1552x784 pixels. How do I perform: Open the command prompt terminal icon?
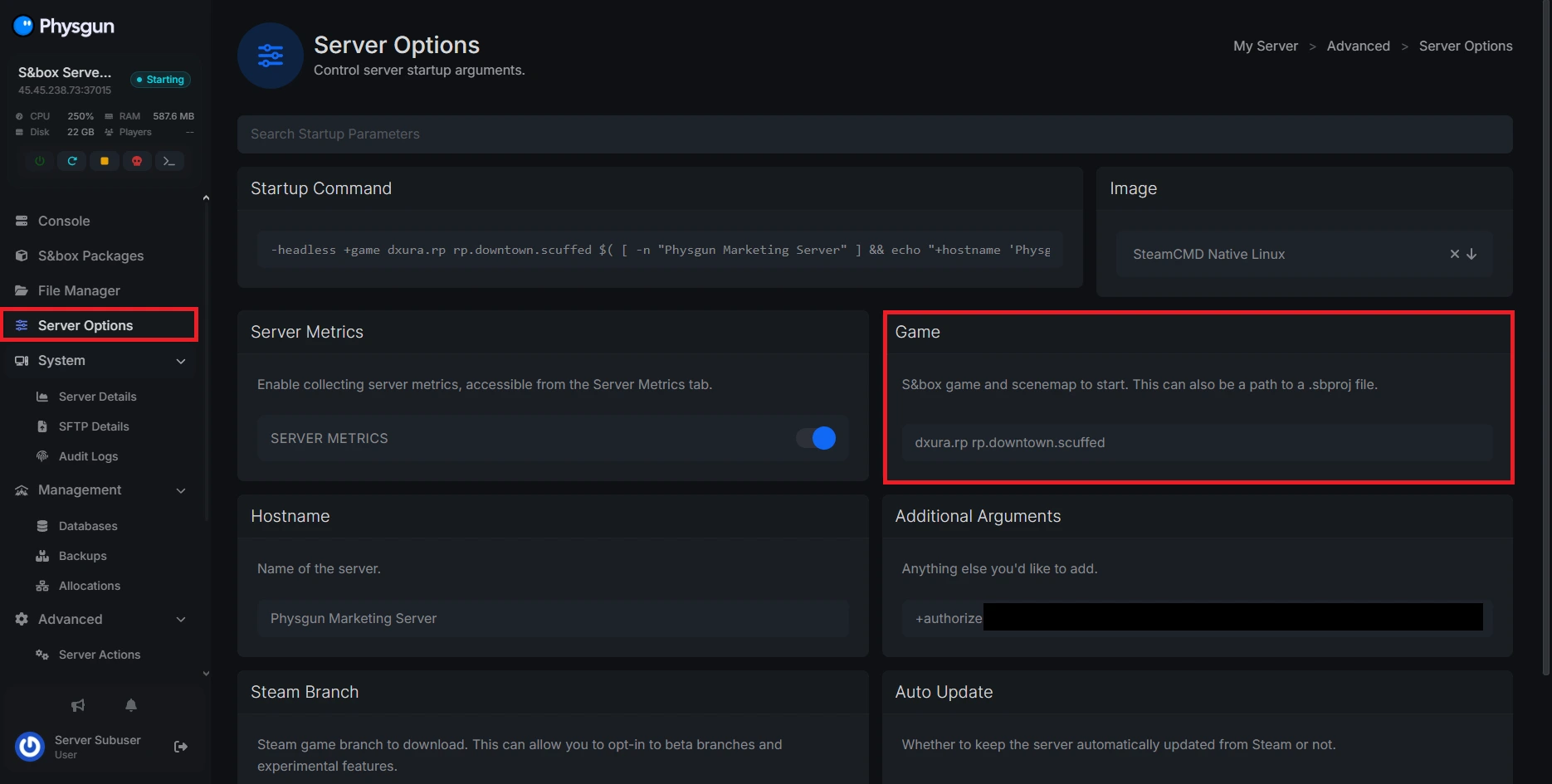click(x=169, y=161)
